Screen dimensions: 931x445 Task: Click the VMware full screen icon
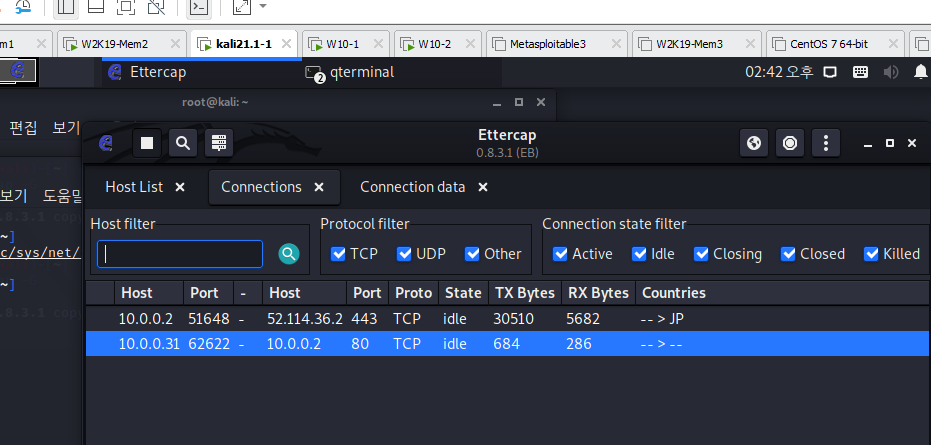242,7
